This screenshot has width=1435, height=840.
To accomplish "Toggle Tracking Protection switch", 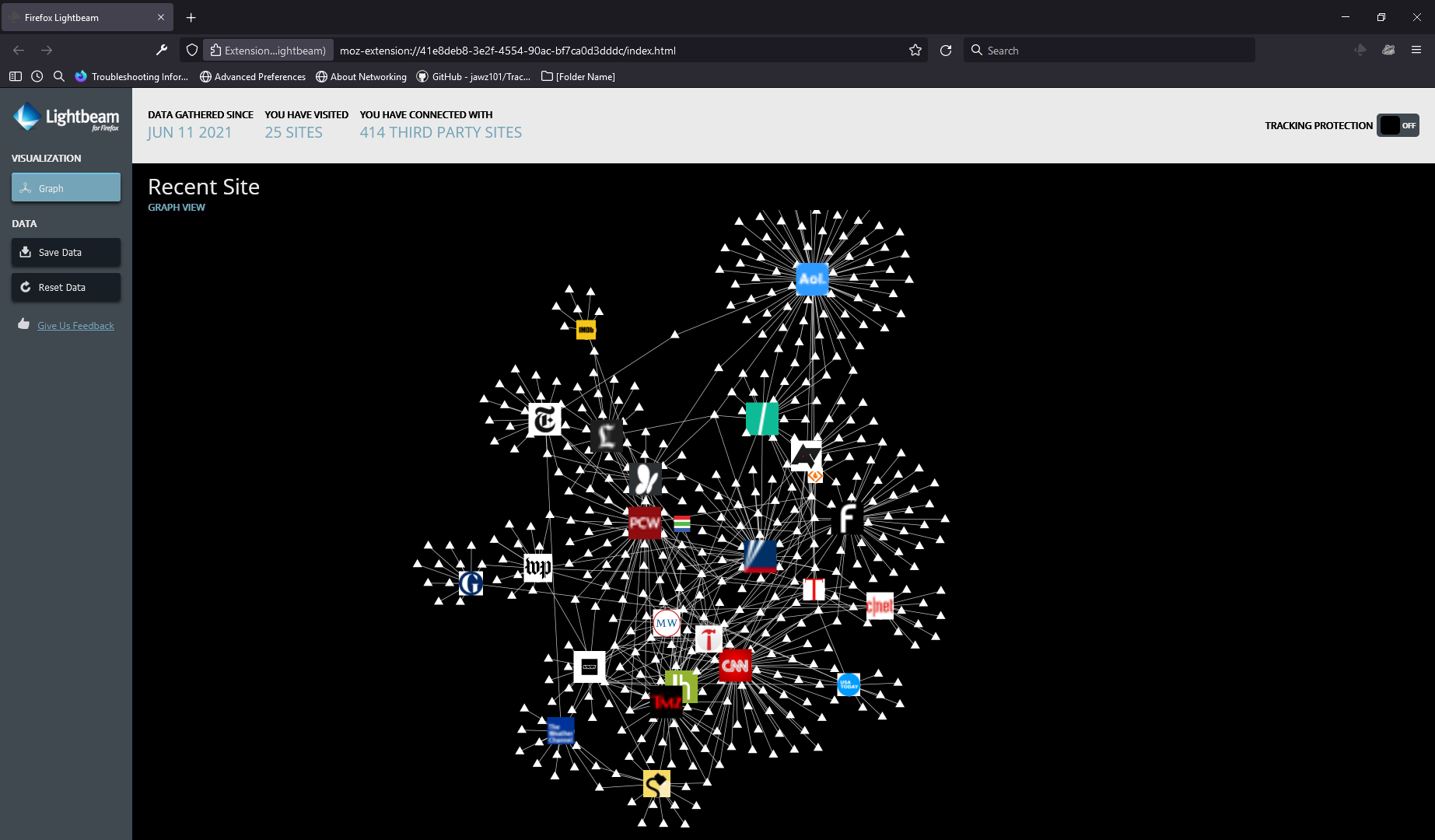I will [1398, 125].
